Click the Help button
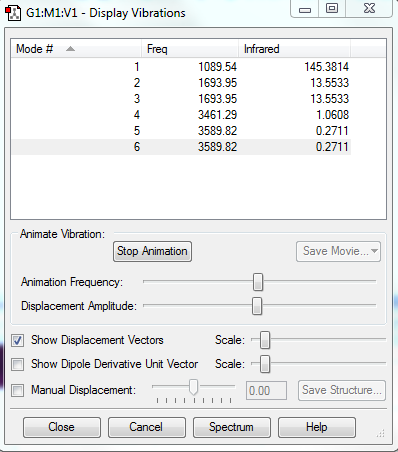The height and width of the screenshot is (452, 398). [317, 427]
